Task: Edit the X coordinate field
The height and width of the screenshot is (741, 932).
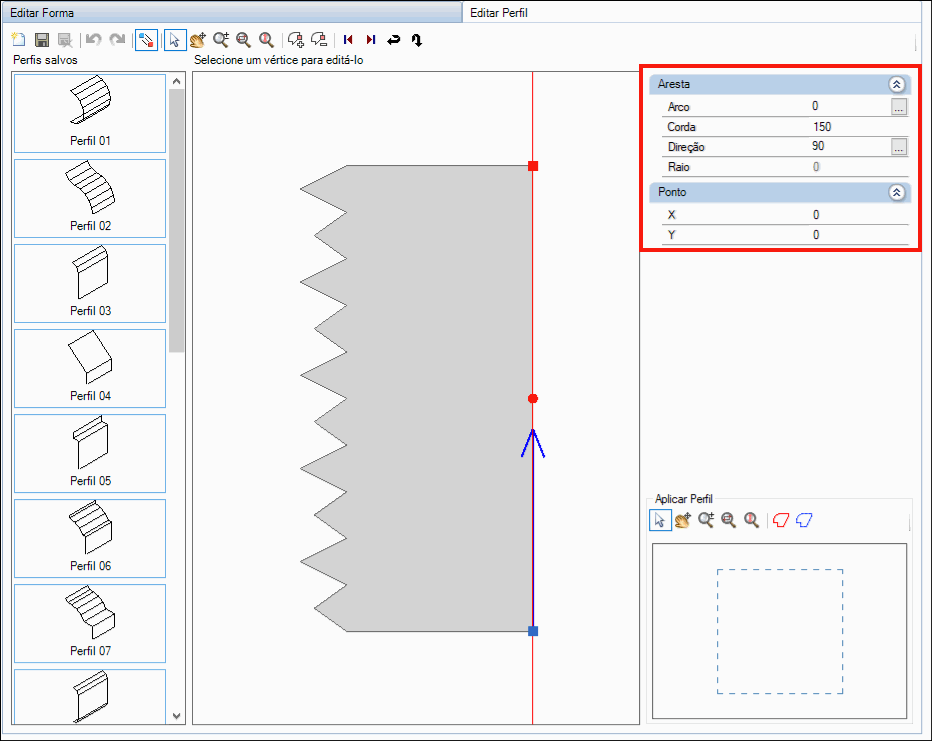Action: 859,215
